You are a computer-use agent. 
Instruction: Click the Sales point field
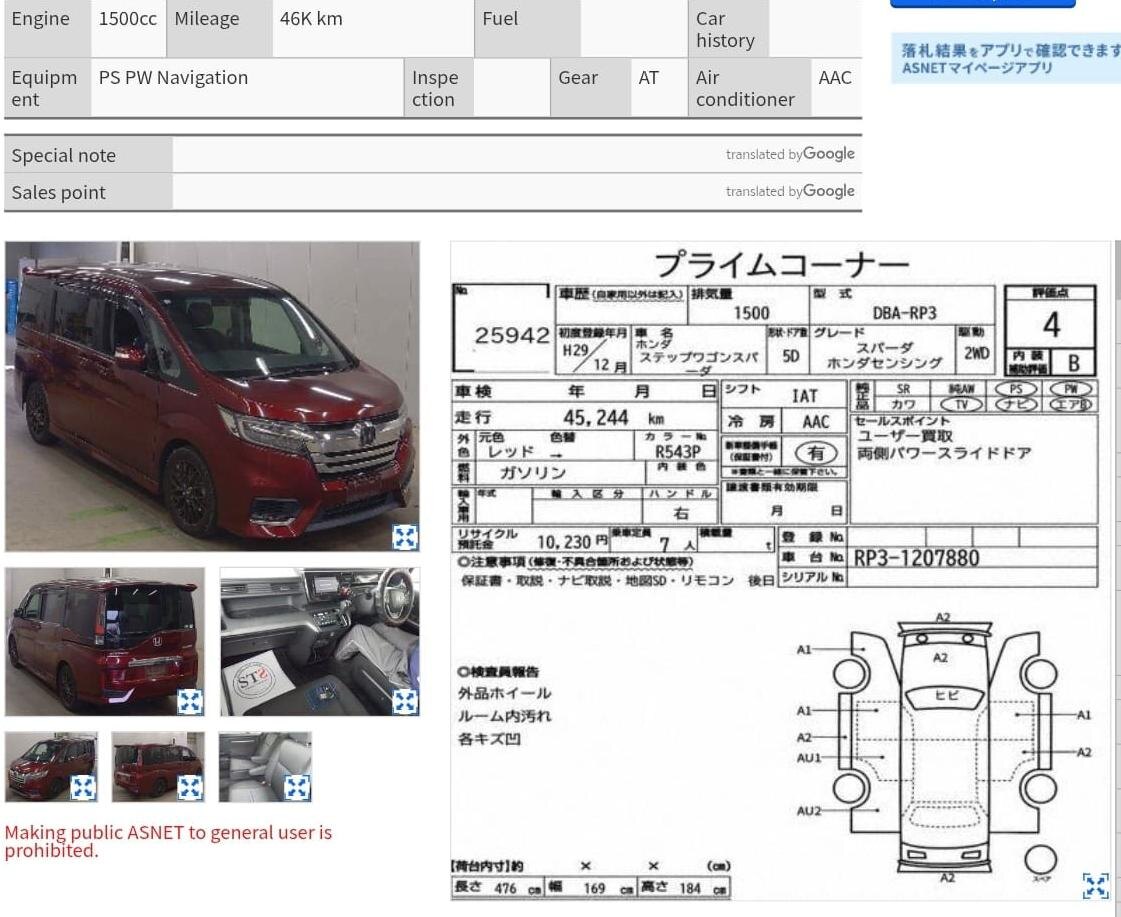click(x=517, y=192)
